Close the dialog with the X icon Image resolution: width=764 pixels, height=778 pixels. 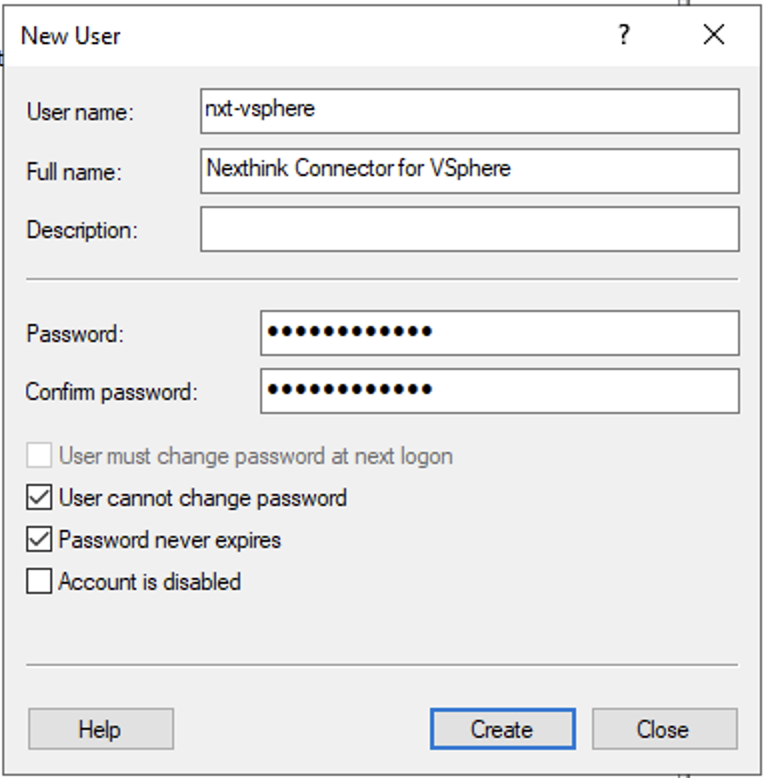point(713,35)
